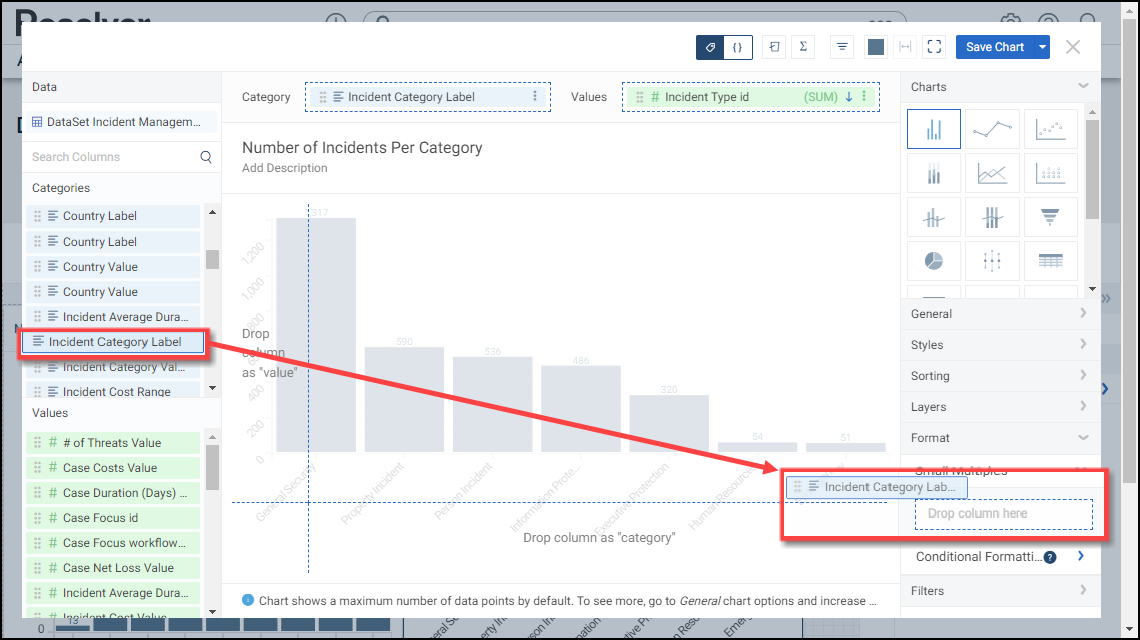Select the dot plot chart type
This screenshot has height=640, width=1140.
pos(1050,173)
